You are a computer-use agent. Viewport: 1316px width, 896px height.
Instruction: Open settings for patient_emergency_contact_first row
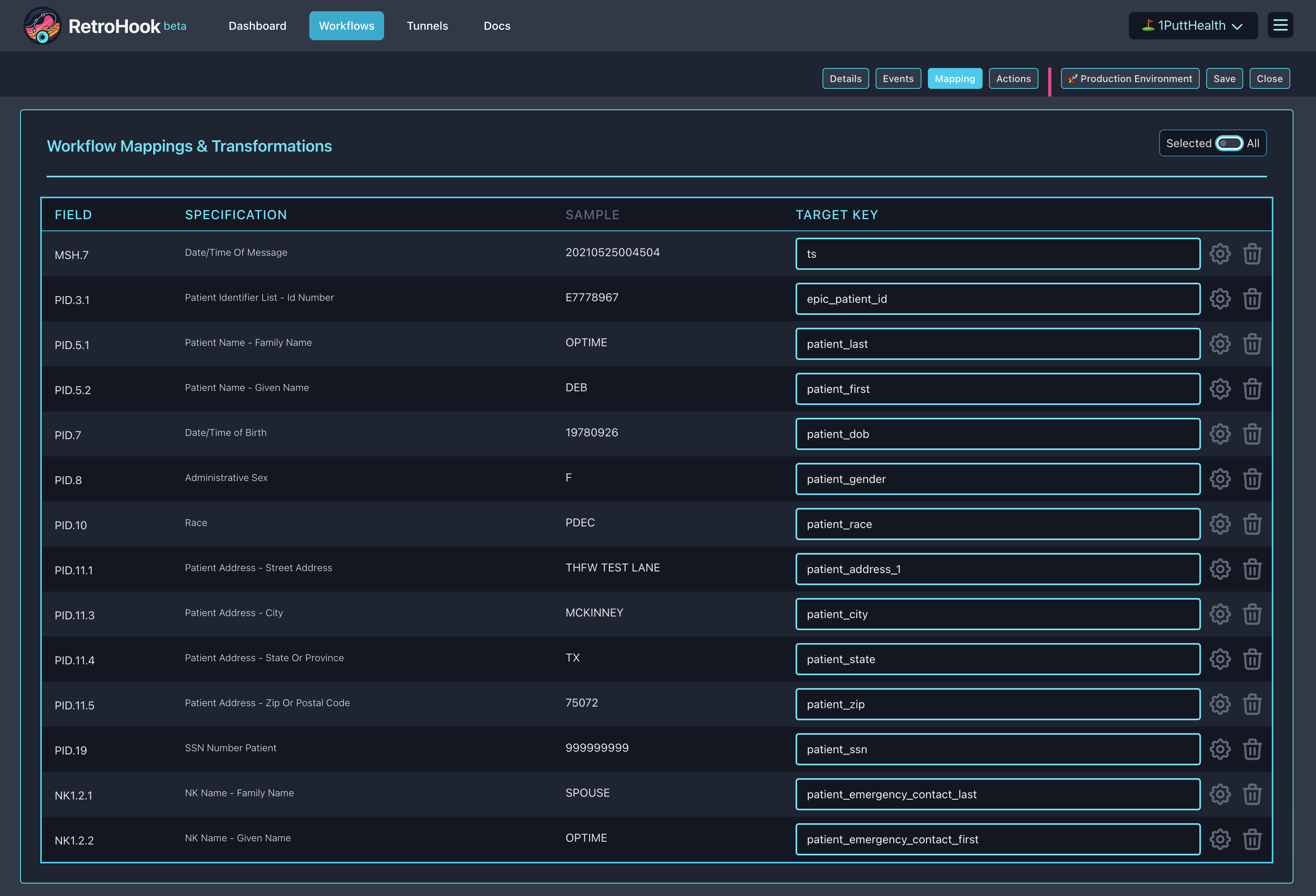click(x=1220, y=839)
